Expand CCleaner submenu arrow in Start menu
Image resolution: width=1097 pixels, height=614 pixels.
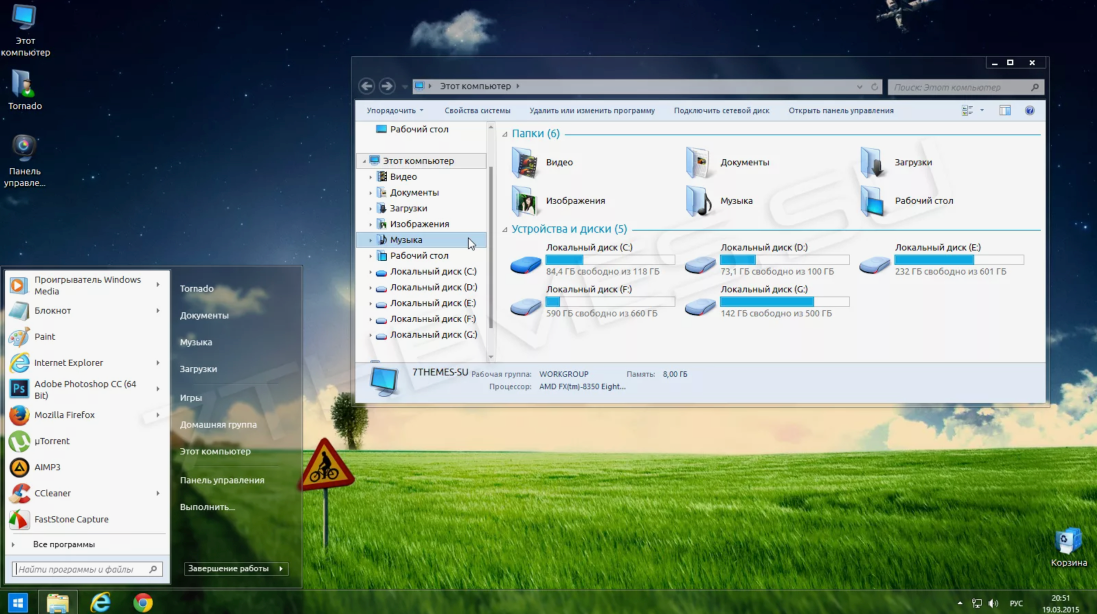pos(158,493)
